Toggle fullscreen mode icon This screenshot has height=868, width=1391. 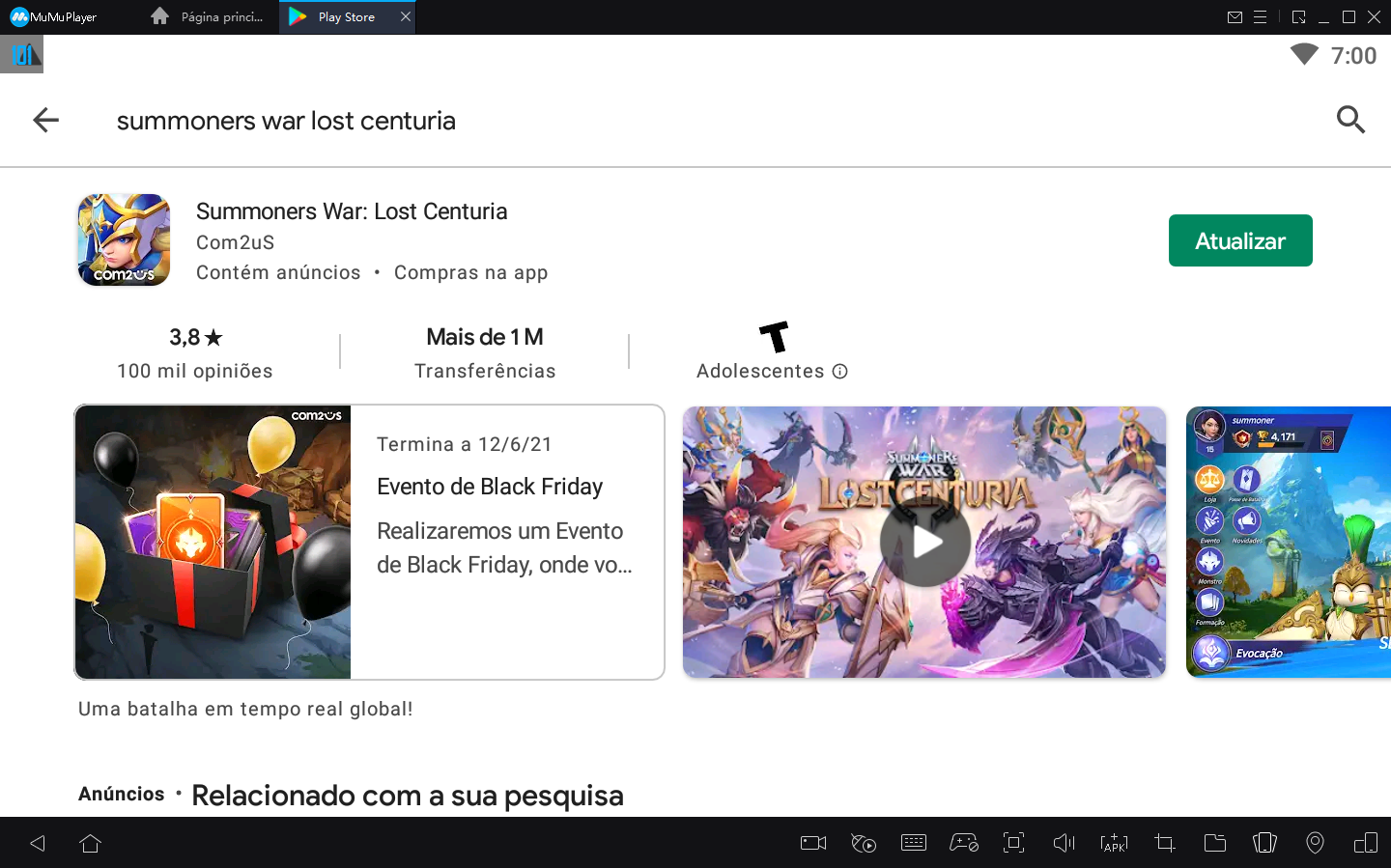click(1013, 842)
